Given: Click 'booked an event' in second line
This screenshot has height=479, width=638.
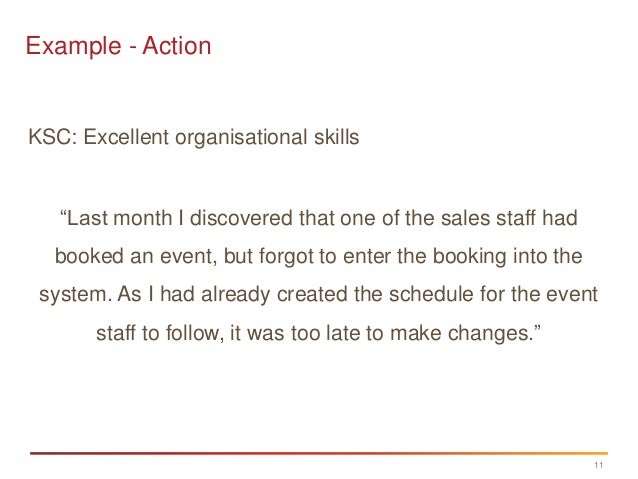Looking at the screenshot, I should (134, 257).
